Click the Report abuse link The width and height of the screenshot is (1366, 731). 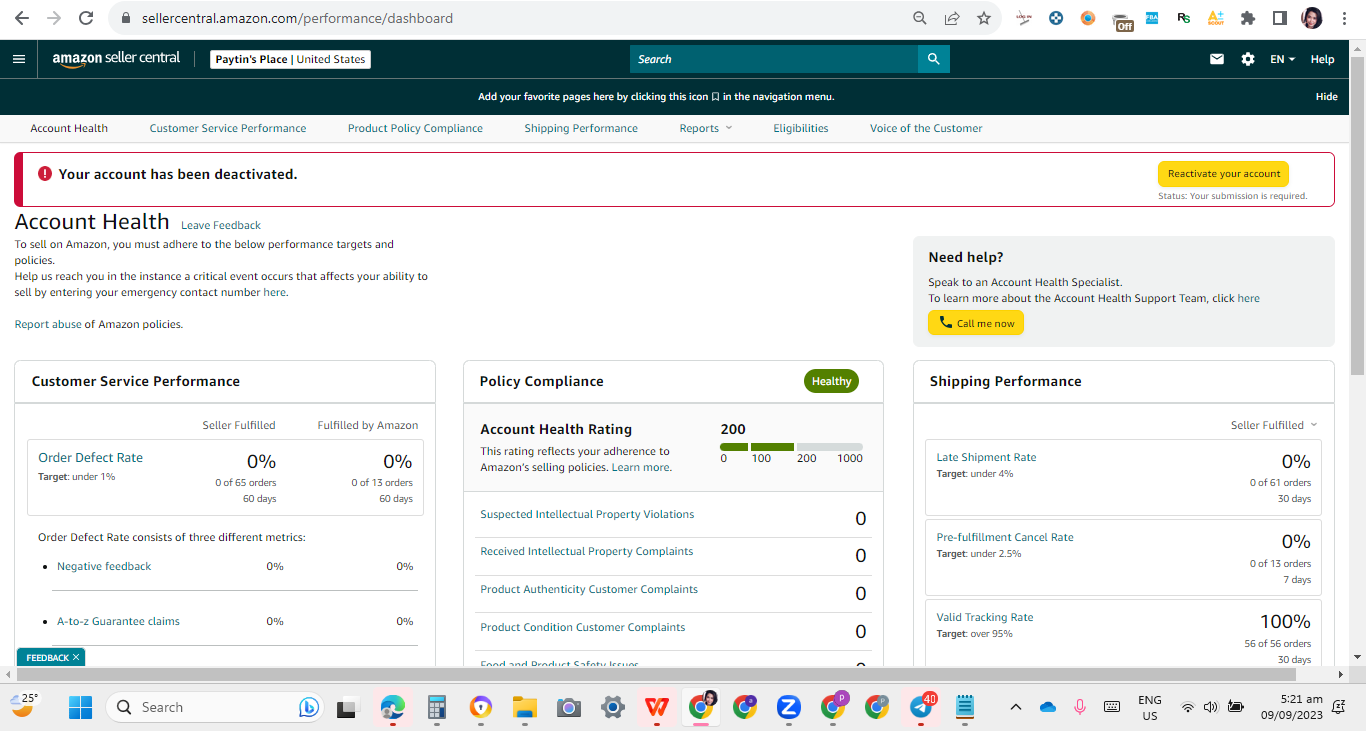[x=48, y=324]
